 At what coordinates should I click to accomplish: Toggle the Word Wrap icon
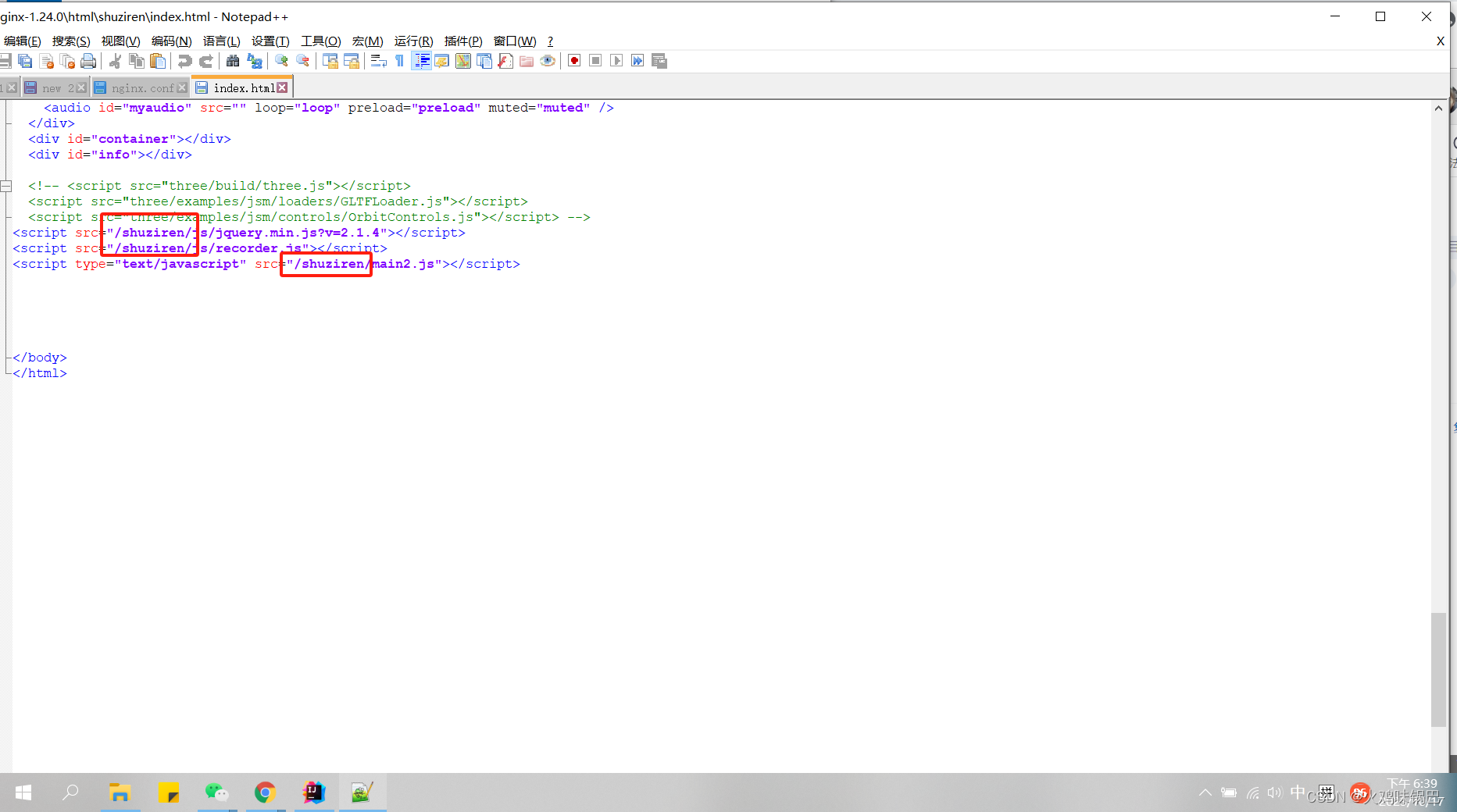[x=379, y=61]
